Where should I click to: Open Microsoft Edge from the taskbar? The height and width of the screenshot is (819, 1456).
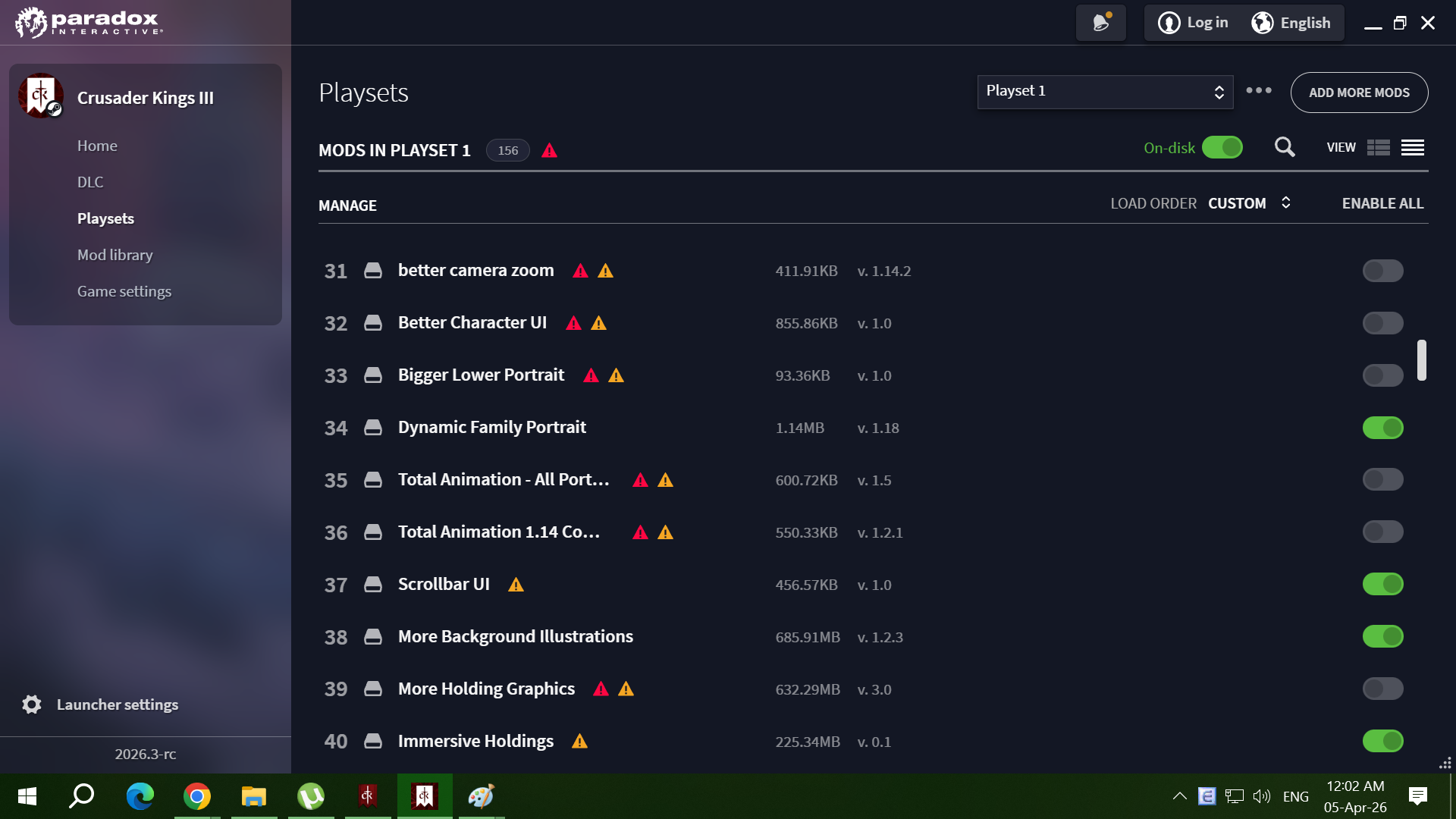tap(140, 796)
